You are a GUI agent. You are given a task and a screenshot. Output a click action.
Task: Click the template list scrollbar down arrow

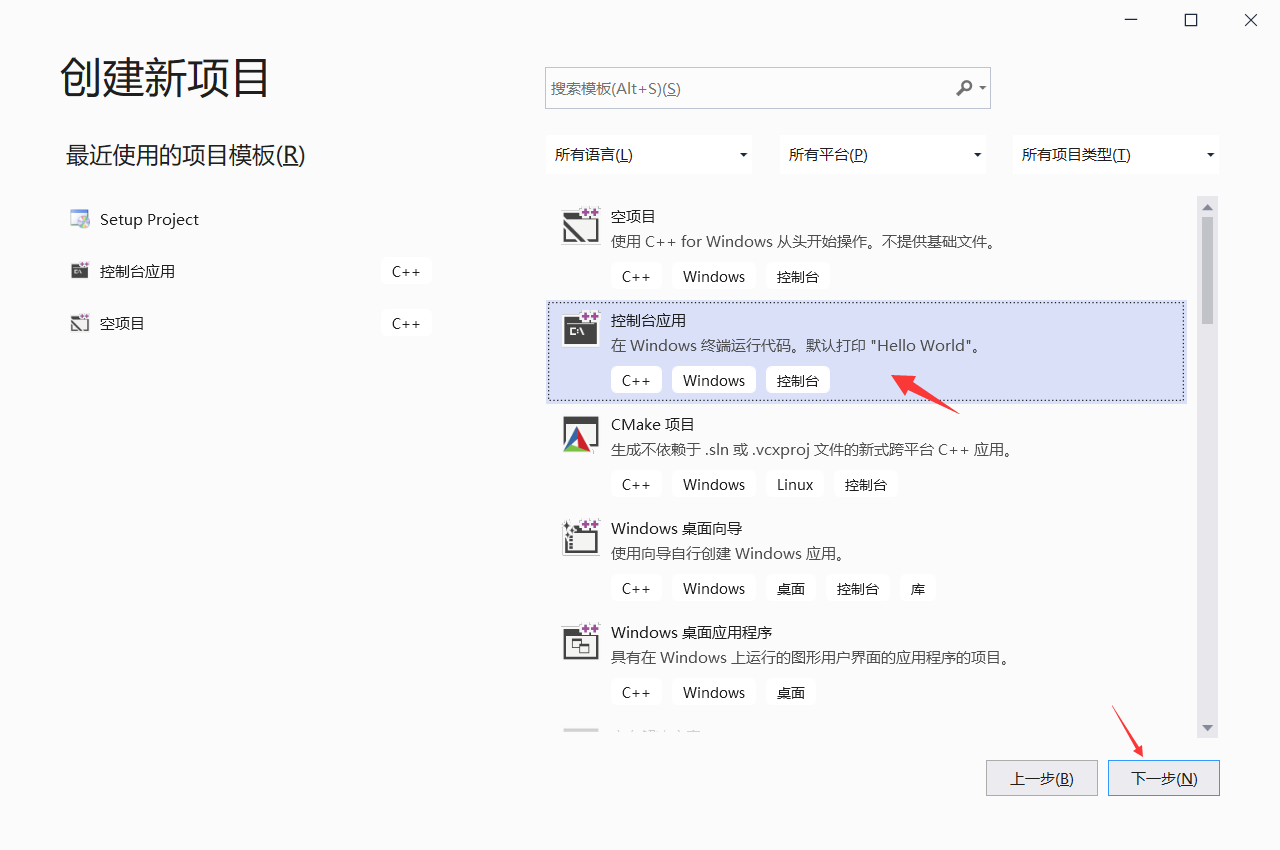pyautogui.click(x=1207, y=727)
